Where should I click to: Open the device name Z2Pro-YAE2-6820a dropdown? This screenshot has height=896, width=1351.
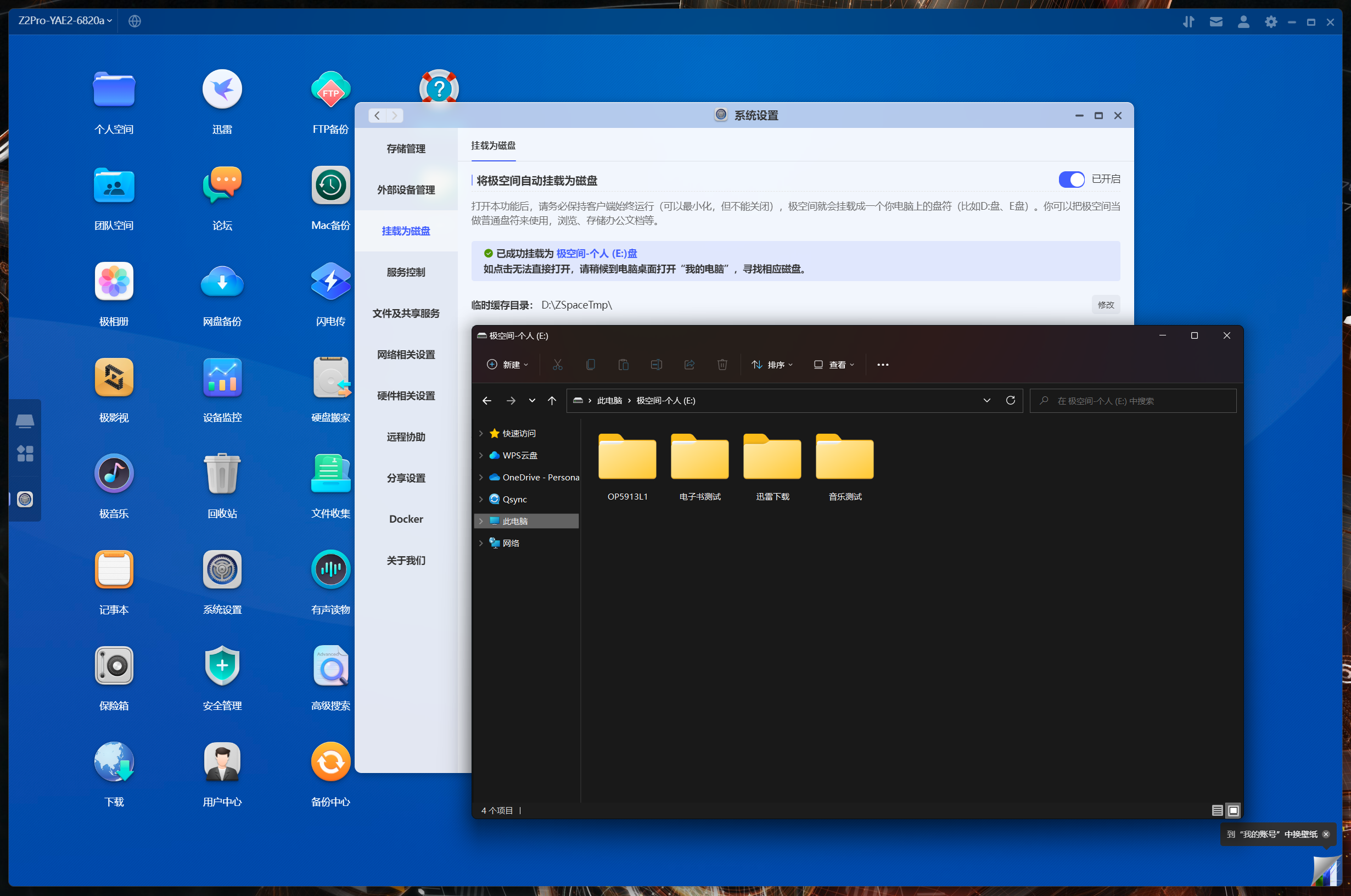[65, 20]
